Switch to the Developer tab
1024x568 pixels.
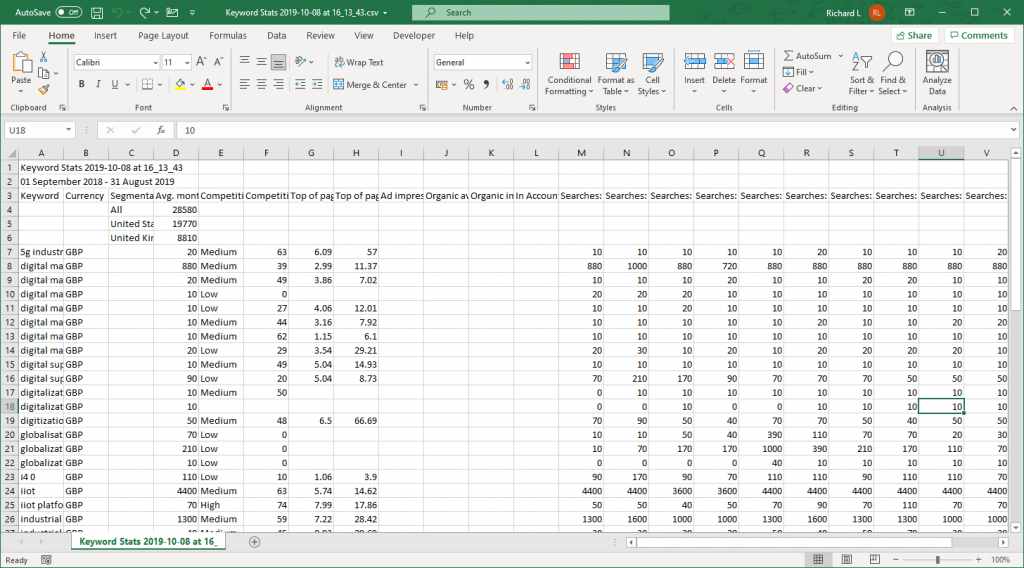(x=413, y=35)
